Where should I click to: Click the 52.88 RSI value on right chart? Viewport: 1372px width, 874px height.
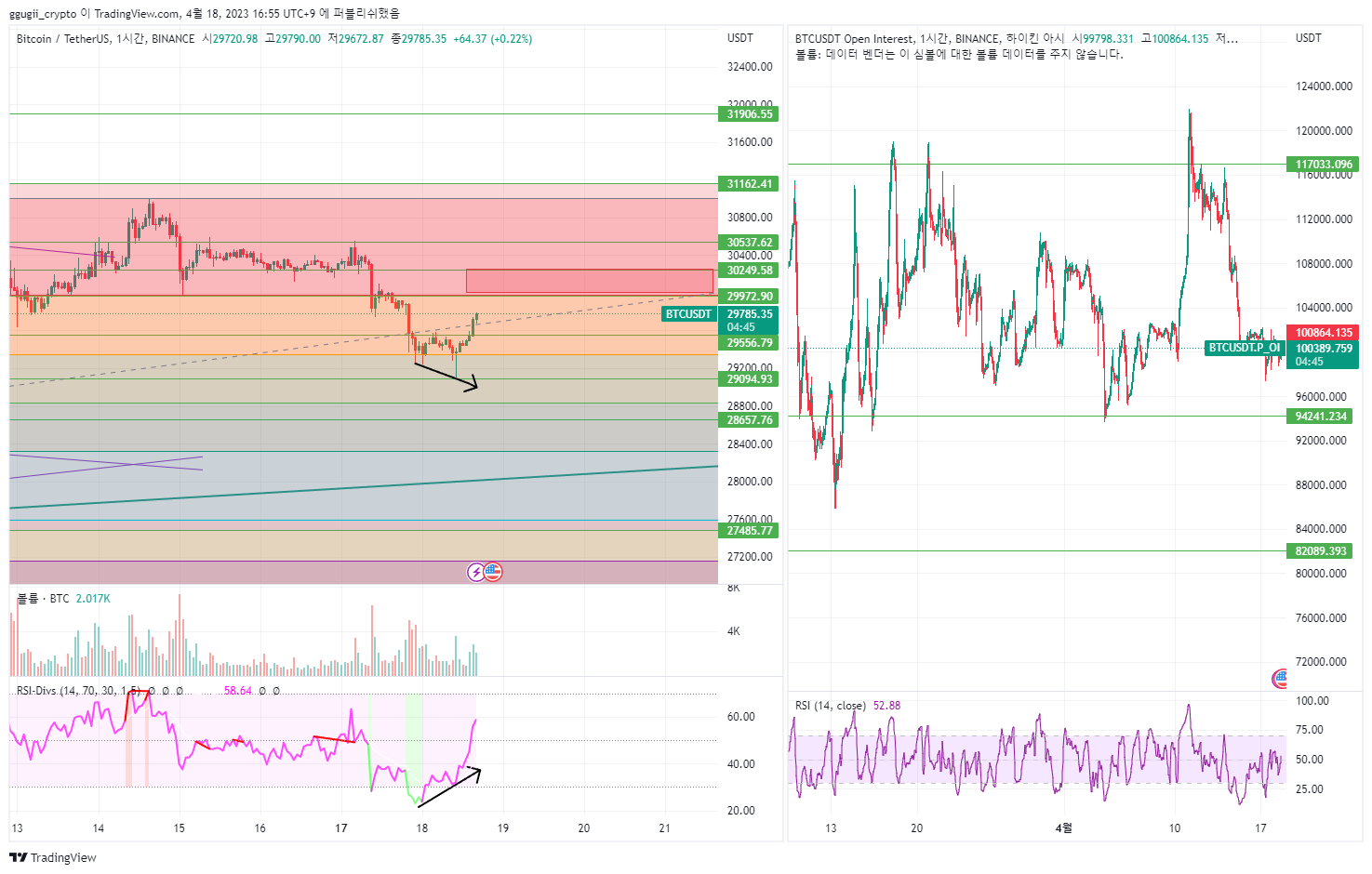pos(886,706)
